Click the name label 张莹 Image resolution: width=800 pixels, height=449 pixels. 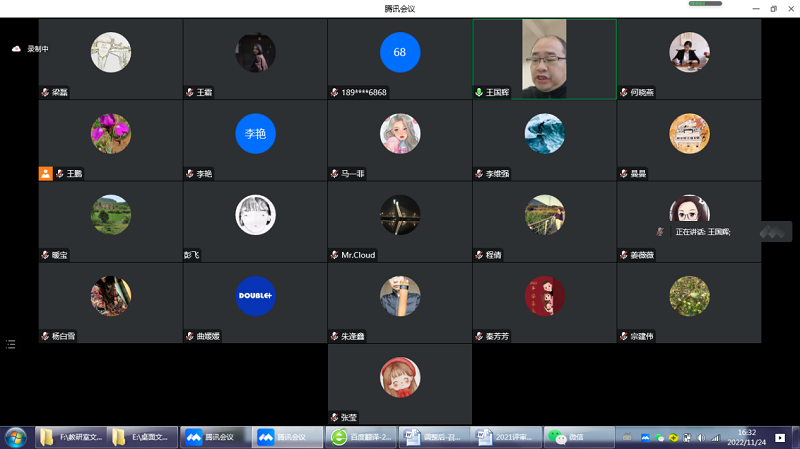[347, 417]
